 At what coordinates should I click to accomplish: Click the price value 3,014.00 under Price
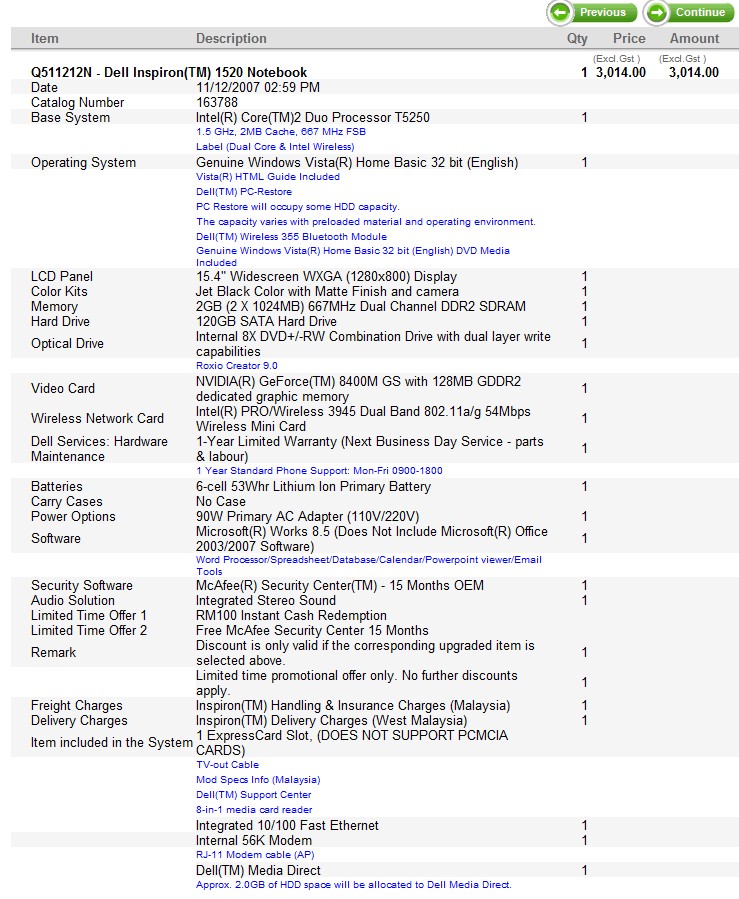[x=621, y=72]
